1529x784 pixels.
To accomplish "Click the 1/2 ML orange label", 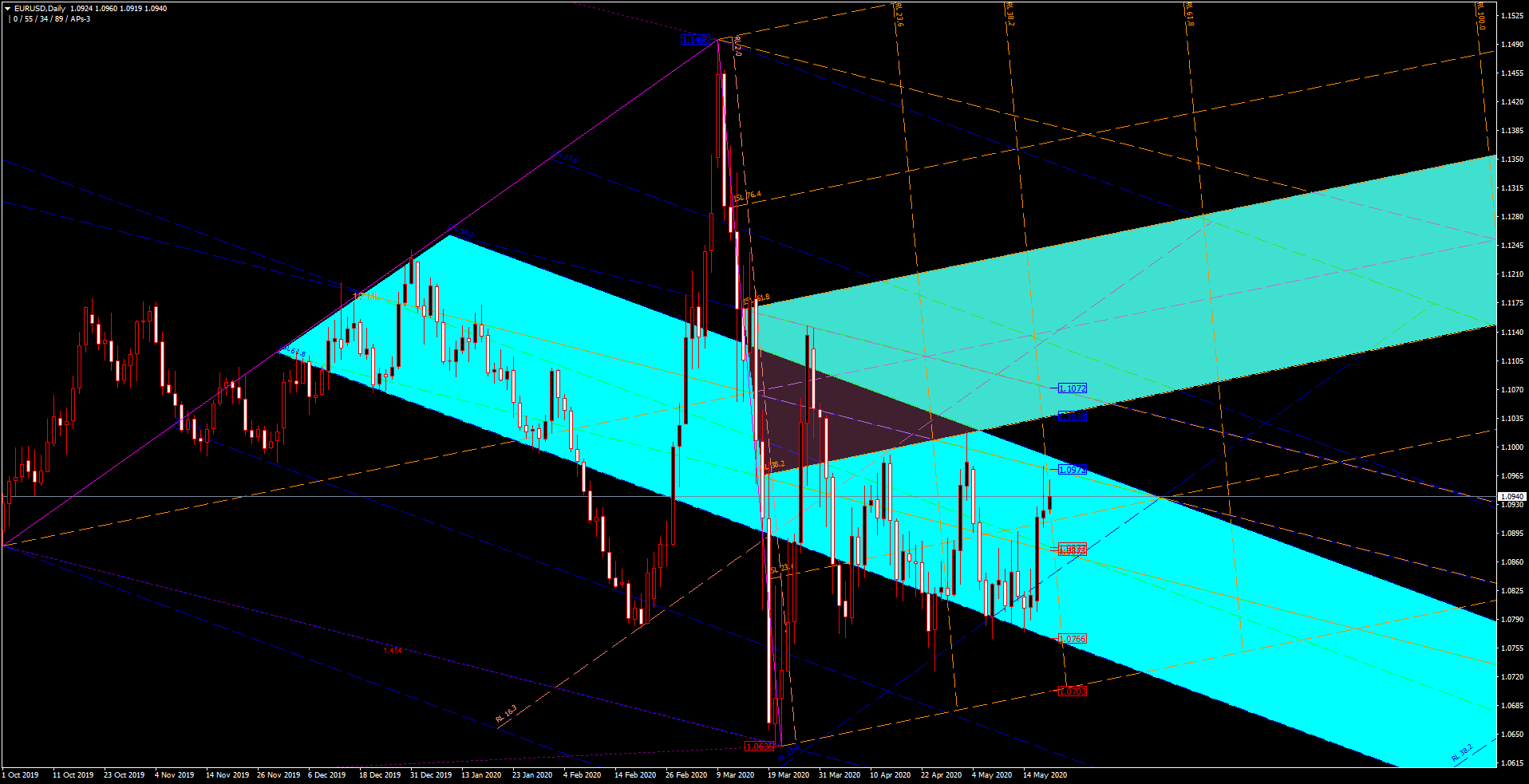I will (x=365, y=297).
